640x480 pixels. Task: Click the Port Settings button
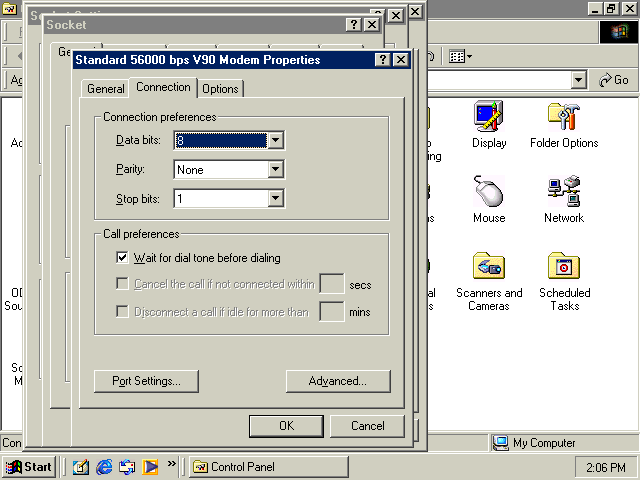146,381
